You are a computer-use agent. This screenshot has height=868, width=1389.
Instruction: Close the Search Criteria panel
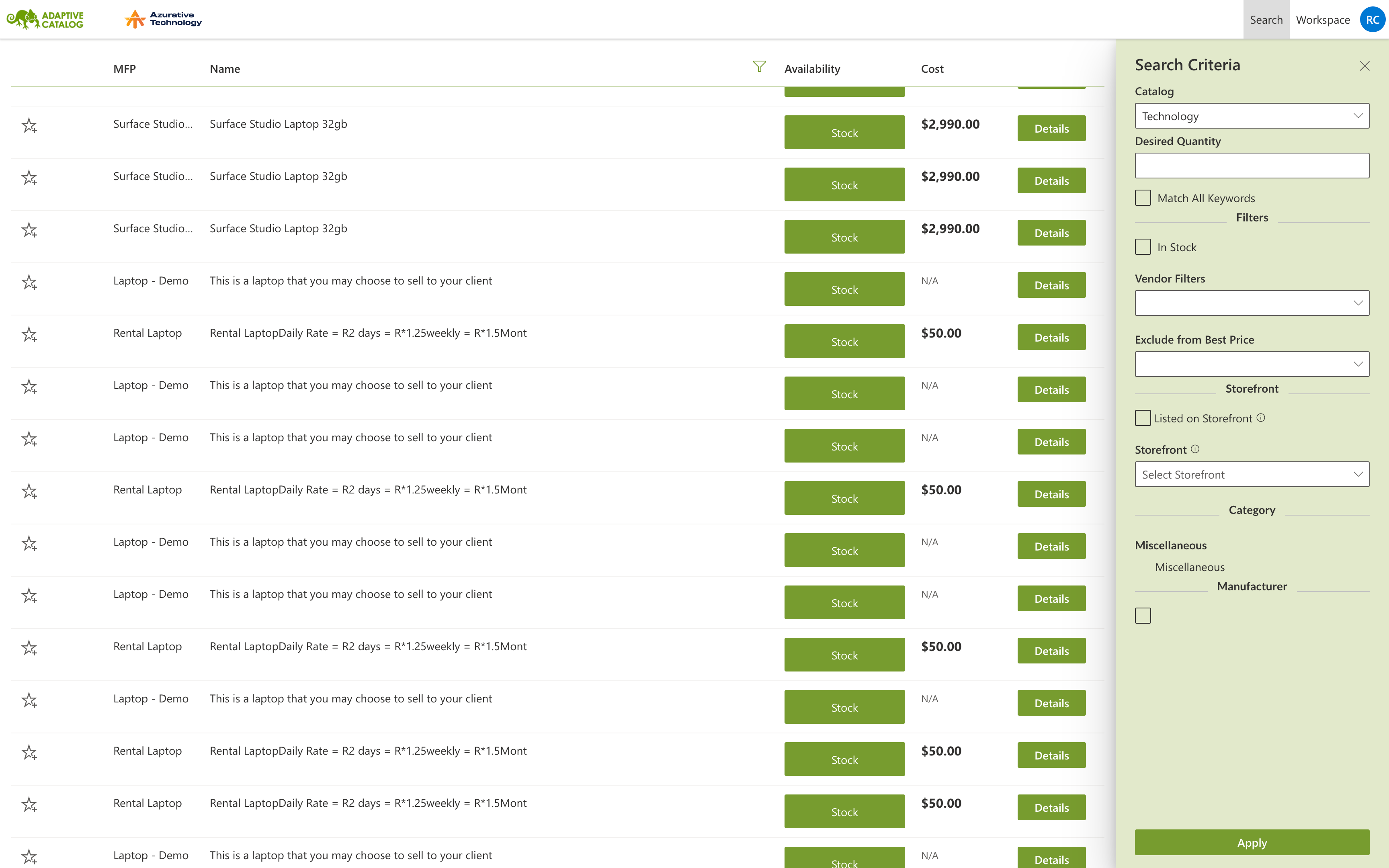click(x=1364, y=66)
